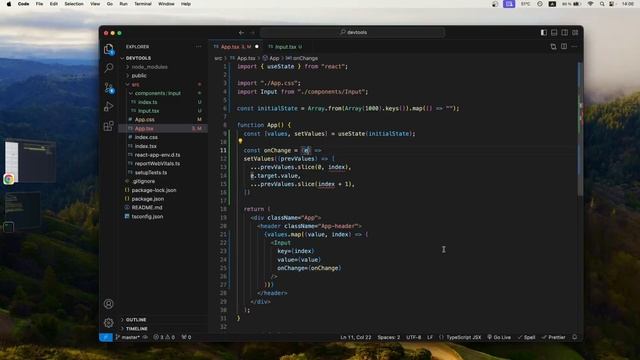The image size is (640, 360).
Task: Open README.md in the explorer
Action: click(147, 207)
